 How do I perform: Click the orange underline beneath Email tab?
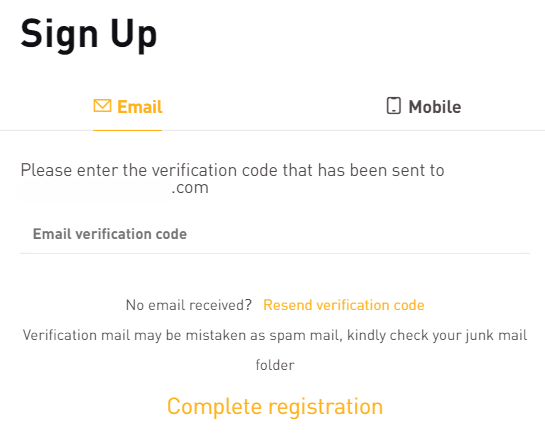(x=128, y=130)
